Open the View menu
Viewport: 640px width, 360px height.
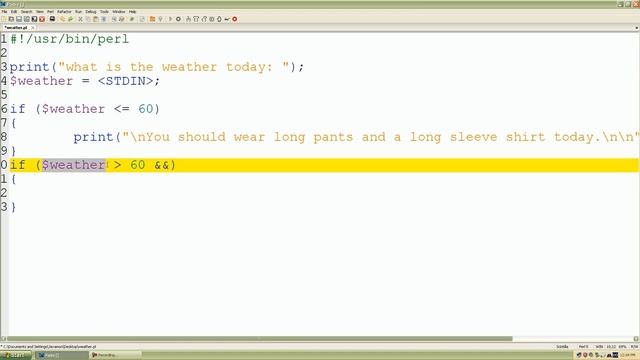coord(40,12)
